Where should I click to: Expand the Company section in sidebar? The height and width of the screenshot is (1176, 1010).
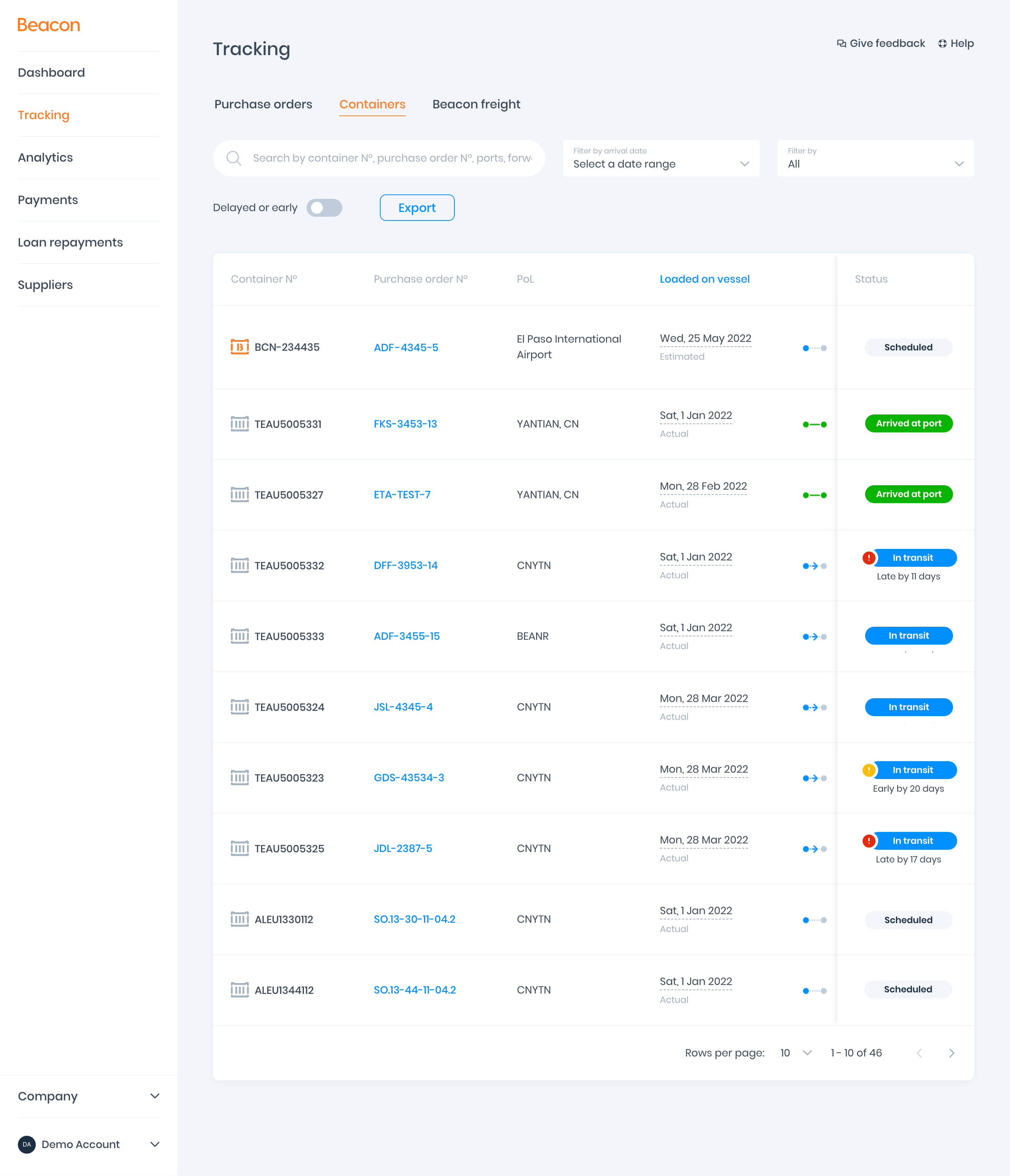point(88,1096)
